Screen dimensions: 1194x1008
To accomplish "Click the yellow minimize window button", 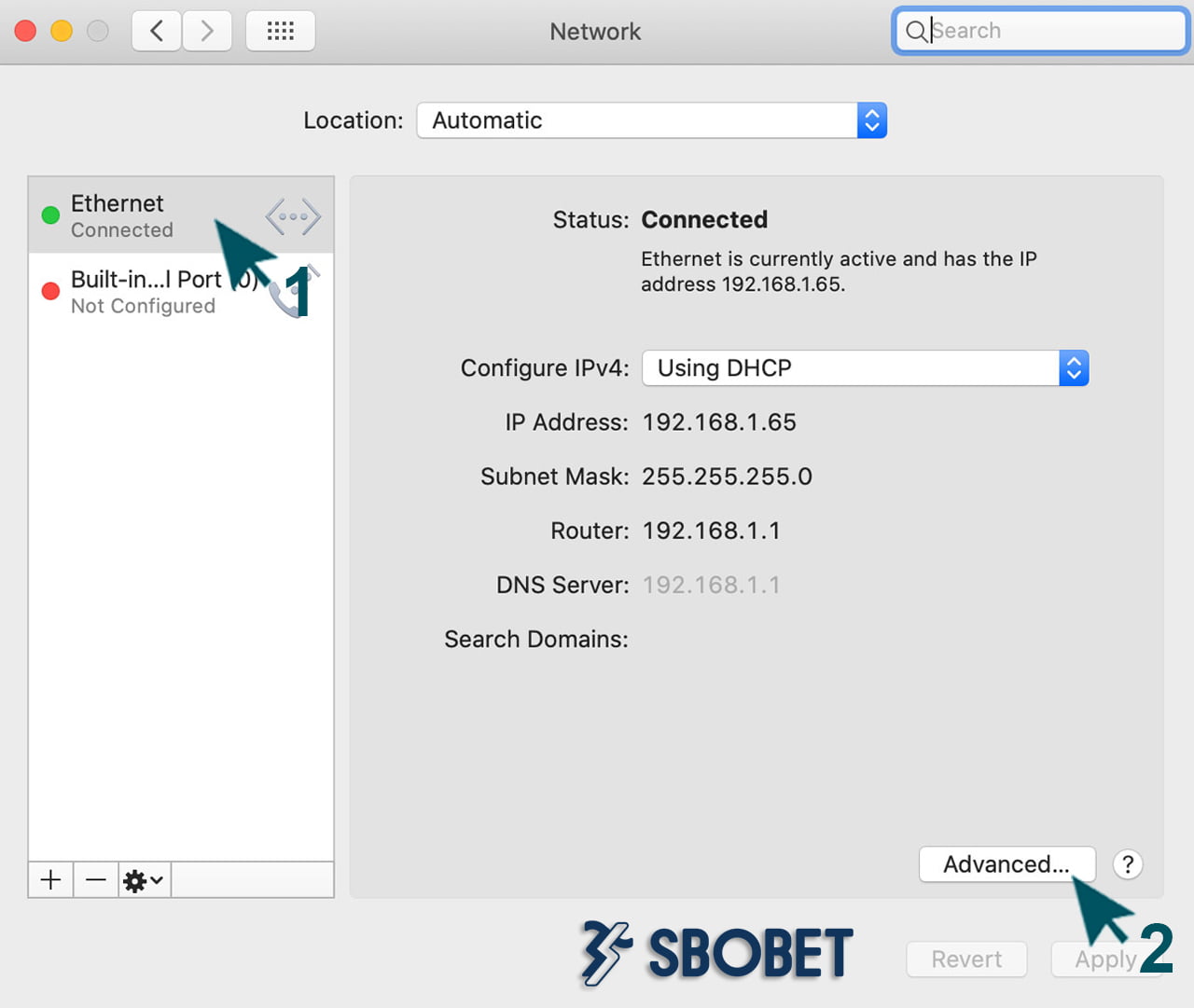I will coord(62,31).
